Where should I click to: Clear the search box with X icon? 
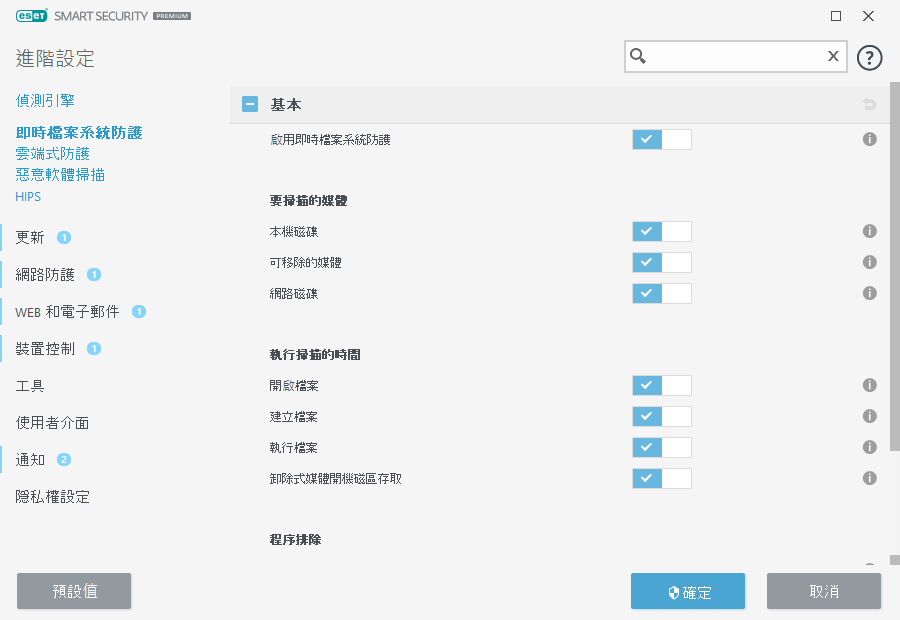pyautogui.click(x=832, y=57)
